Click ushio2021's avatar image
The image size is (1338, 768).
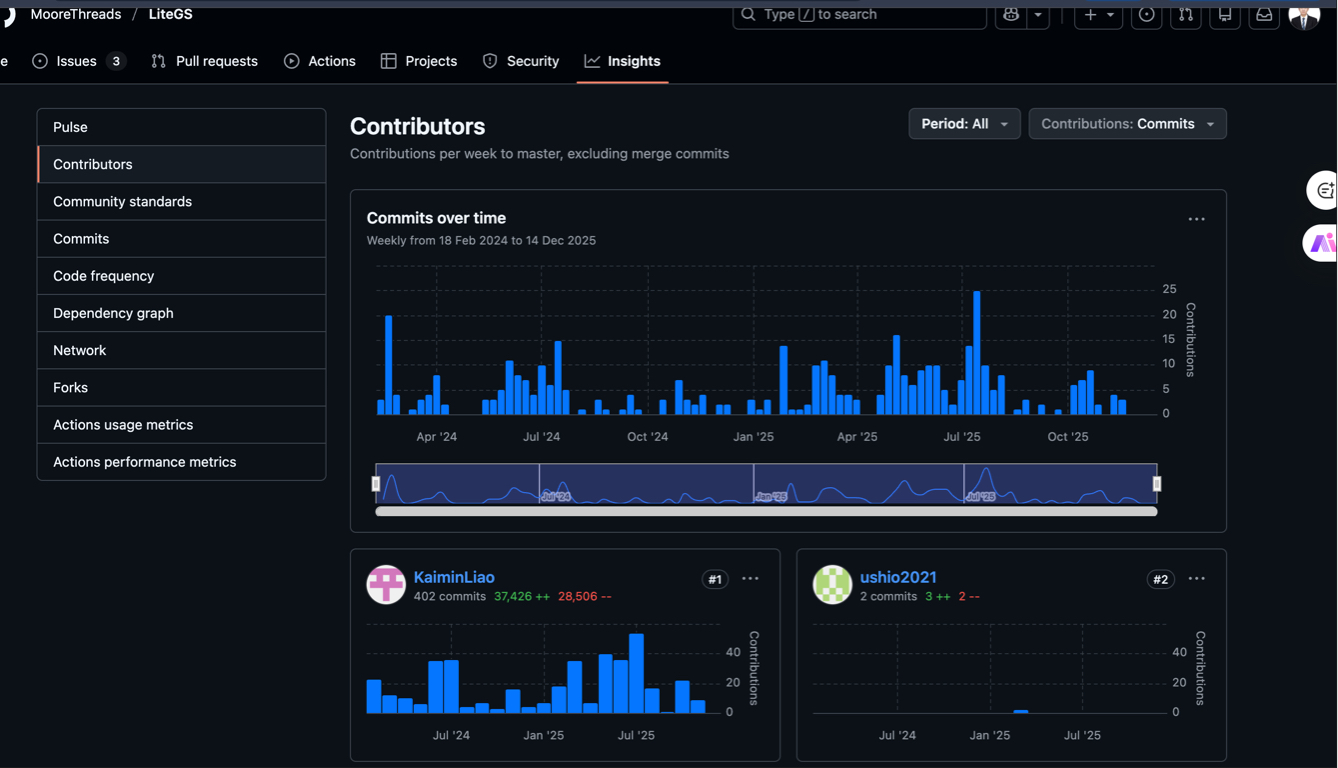(832, 585)
